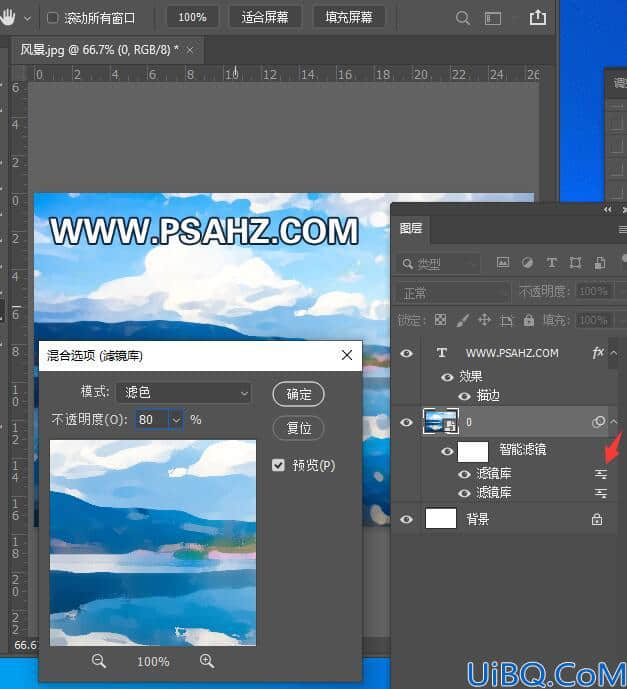Click the 适合屏幕 button
The width and height of the screenshot is (627, 689).
tap(265, 18)
